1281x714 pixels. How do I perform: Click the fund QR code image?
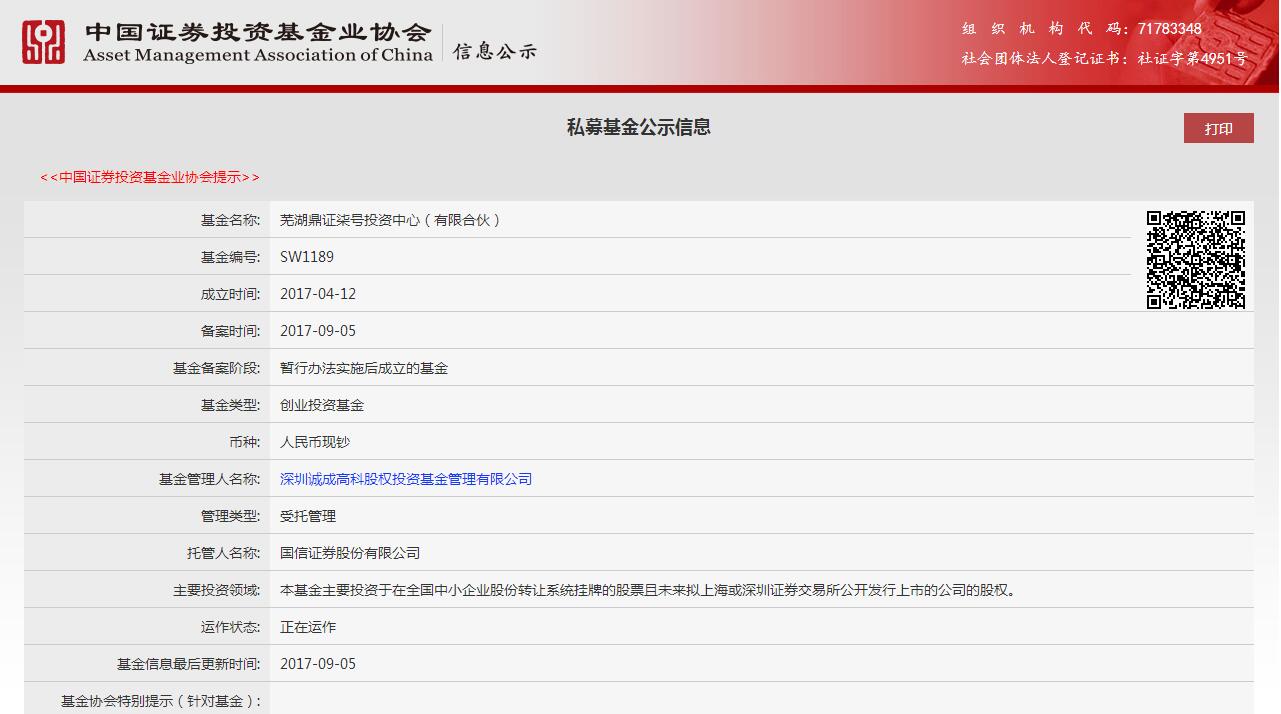point(1196,260)
